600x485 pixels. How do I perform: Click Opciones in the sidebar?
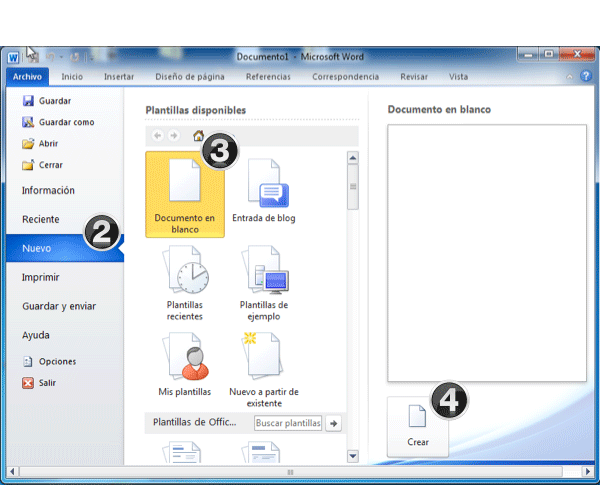[x=49, y=361]
